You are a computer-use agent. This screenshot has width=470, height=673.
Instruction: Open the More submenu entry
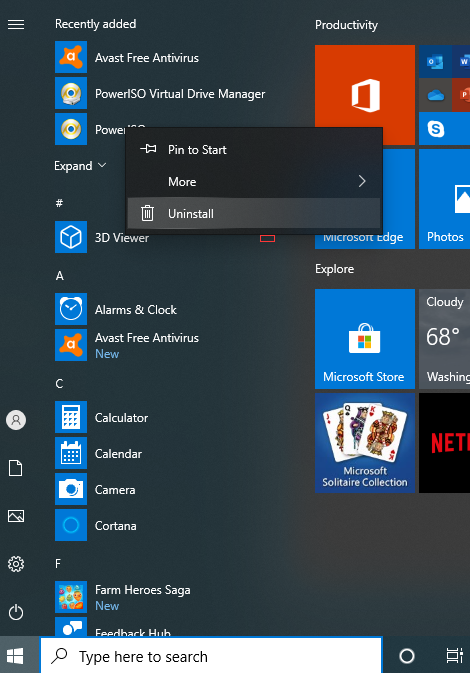[254, 182]
